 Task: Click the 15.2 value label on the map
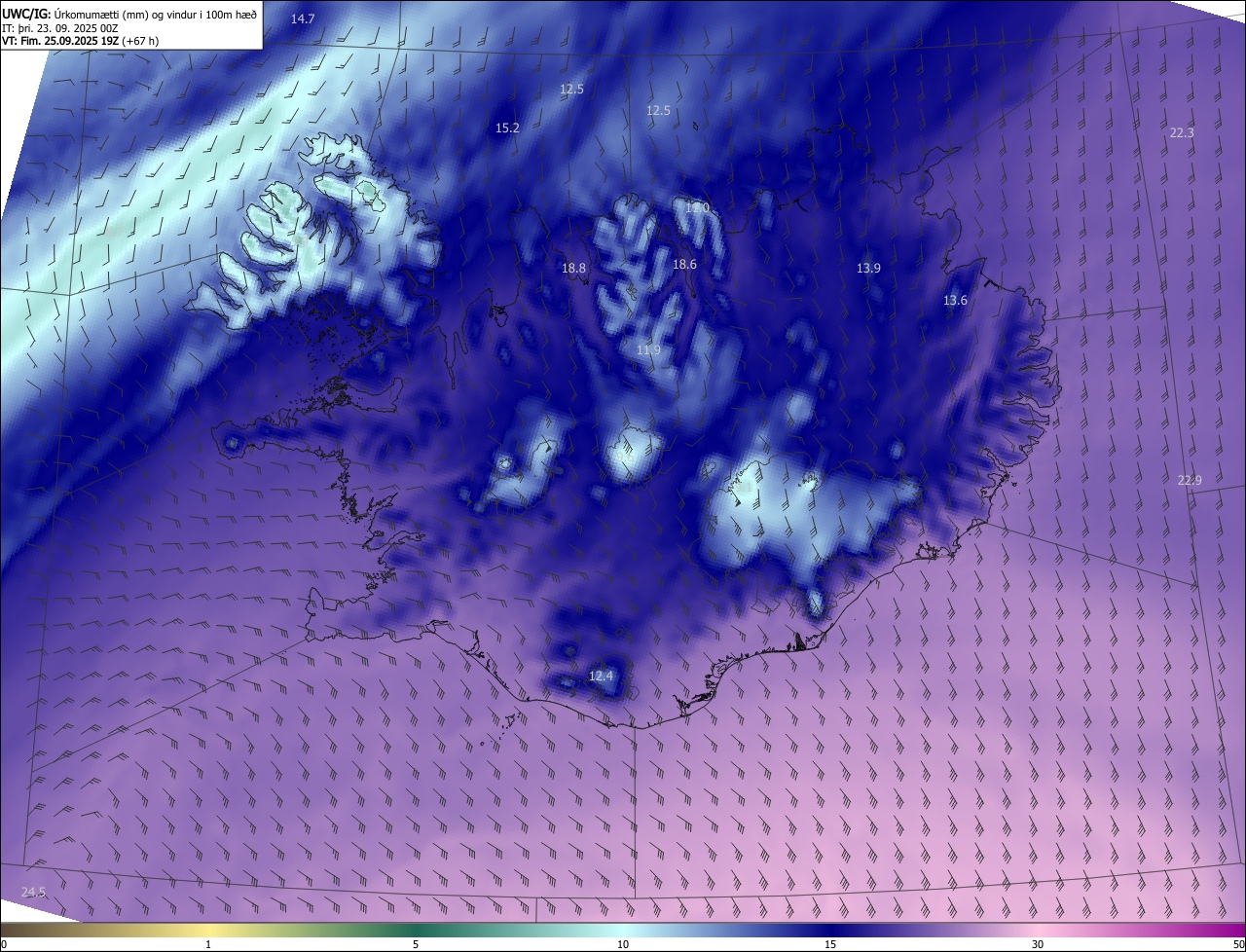[x=507, y=128]
